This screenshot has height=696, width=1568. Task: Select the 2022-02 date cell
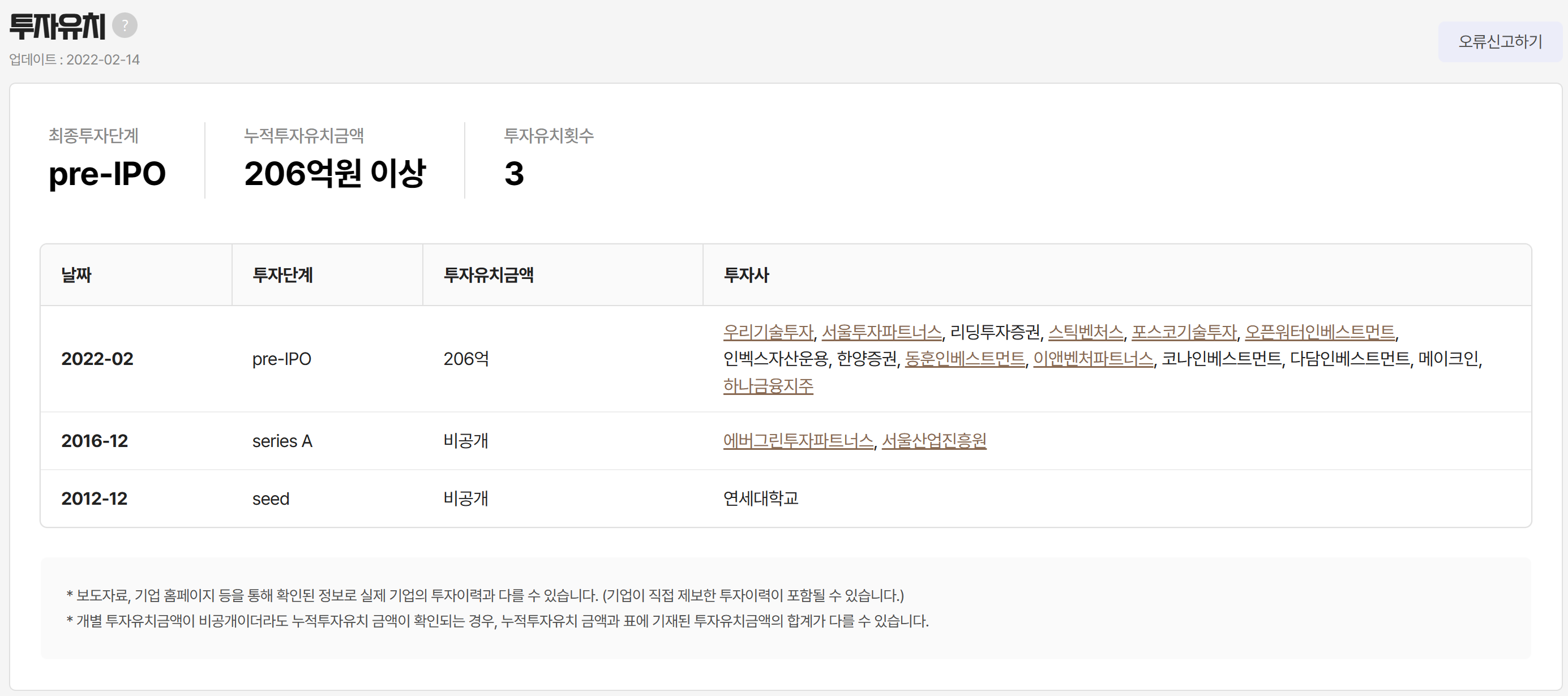[x=97, y=359]
